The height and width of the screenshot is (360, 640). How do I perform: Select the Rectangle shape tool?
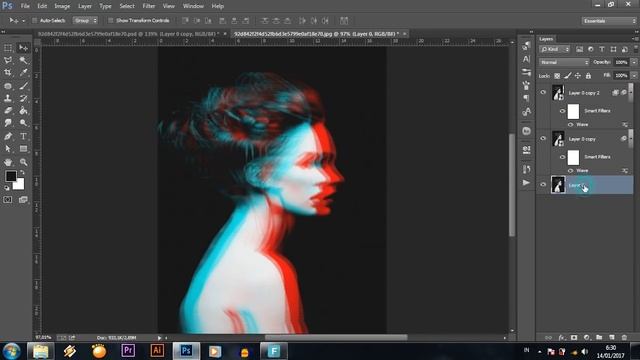pyautogui.click(x=23, y=149)
